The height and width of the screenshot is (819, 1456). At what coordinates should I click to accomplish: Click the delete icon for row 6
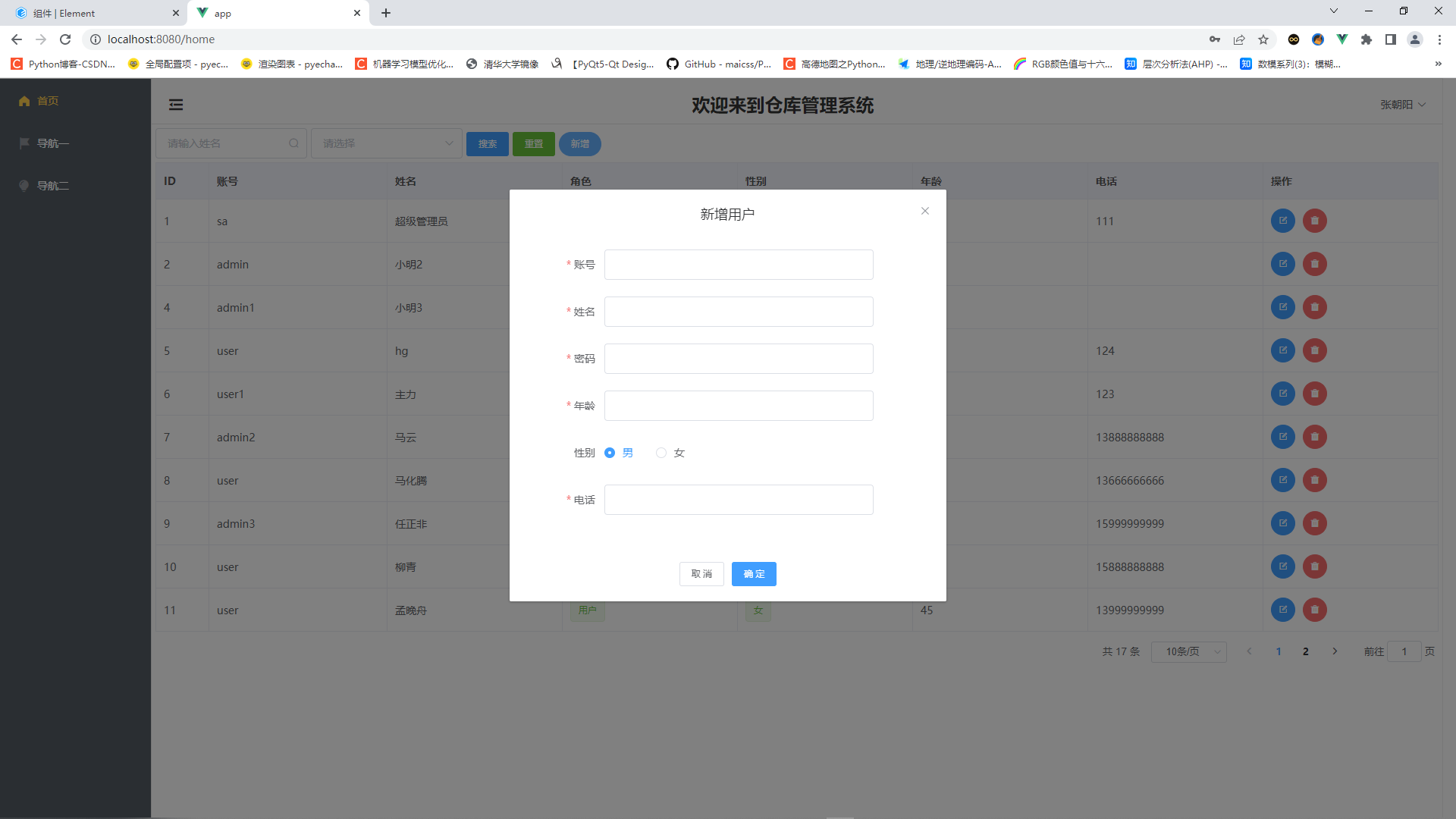click(x=1314, y=393)
